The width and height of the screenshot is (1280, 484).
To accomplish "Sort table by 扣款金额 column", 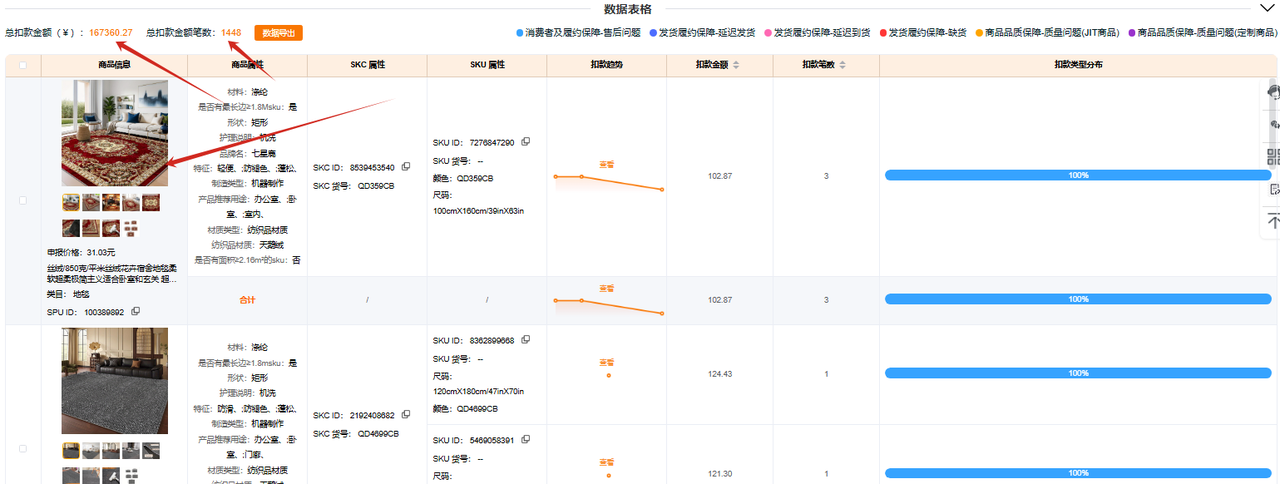I will click(737, 66).
